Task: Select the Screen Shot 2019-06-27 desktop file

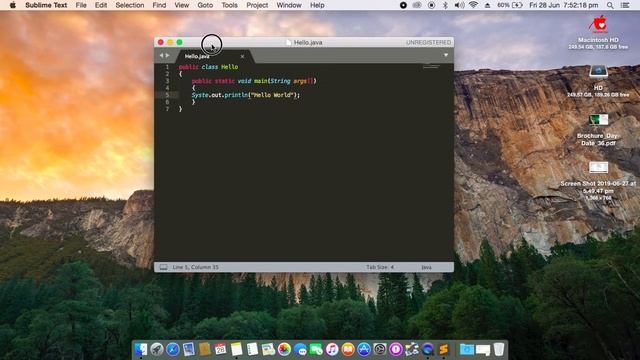Action: pyautogui.click(x=598, y=167)
